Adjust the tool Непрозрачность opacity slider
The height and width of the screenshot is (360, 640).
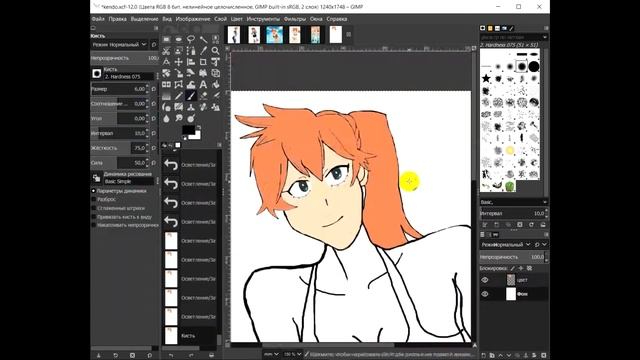click(124, 58)
